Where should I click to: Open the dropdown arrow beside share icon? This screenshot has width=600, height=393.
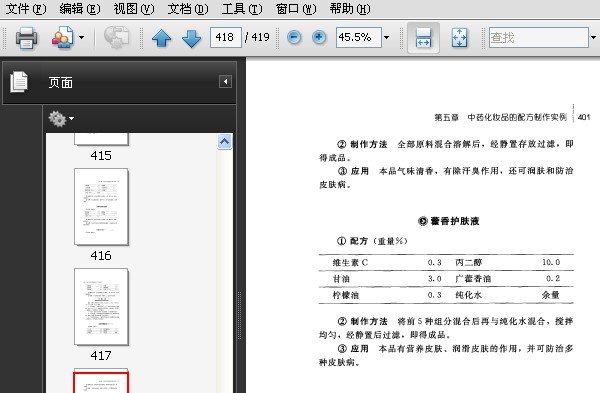(81, 38)
